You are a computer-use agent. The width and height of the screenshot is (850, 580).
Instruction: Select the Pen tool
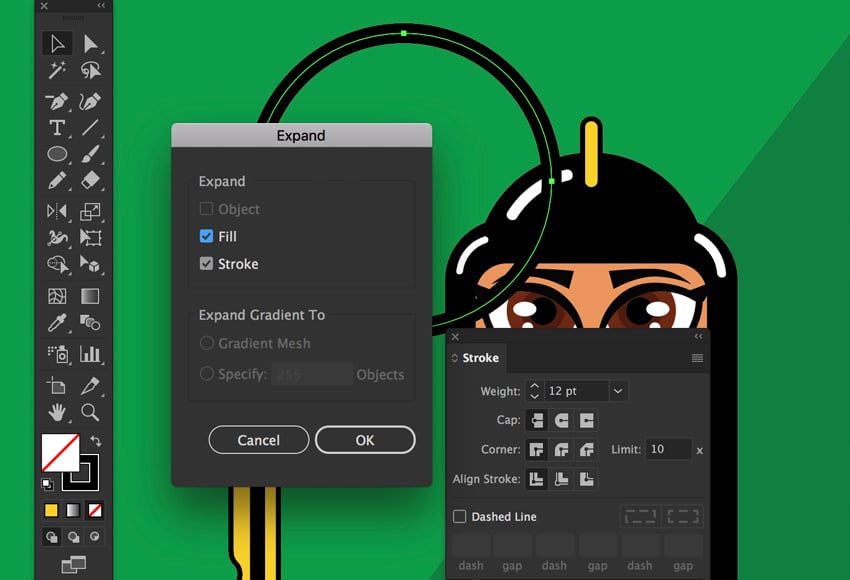[57, 101]
